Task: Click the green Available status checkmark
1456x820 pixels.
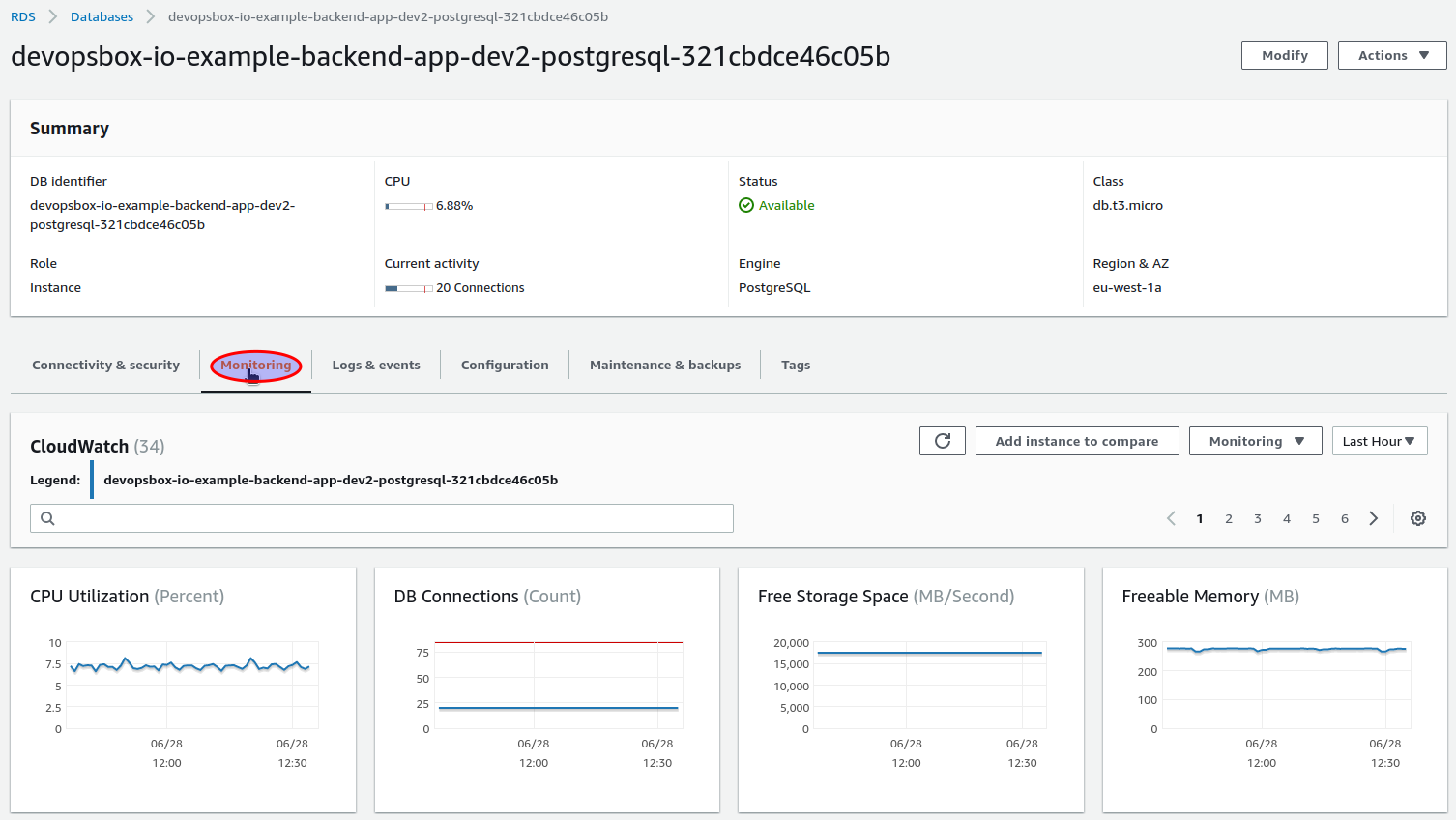Action: click(x=746, y=205)
